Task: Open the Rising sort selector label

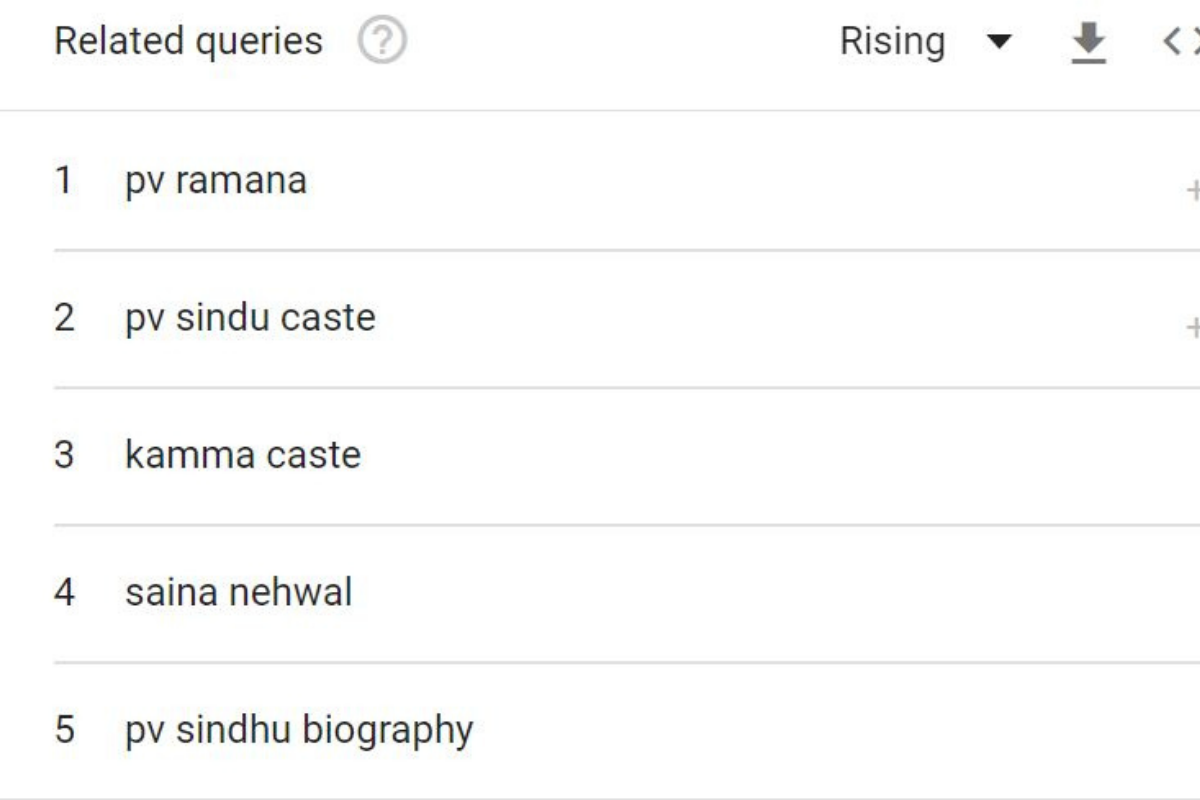Action: coord(892,42)
